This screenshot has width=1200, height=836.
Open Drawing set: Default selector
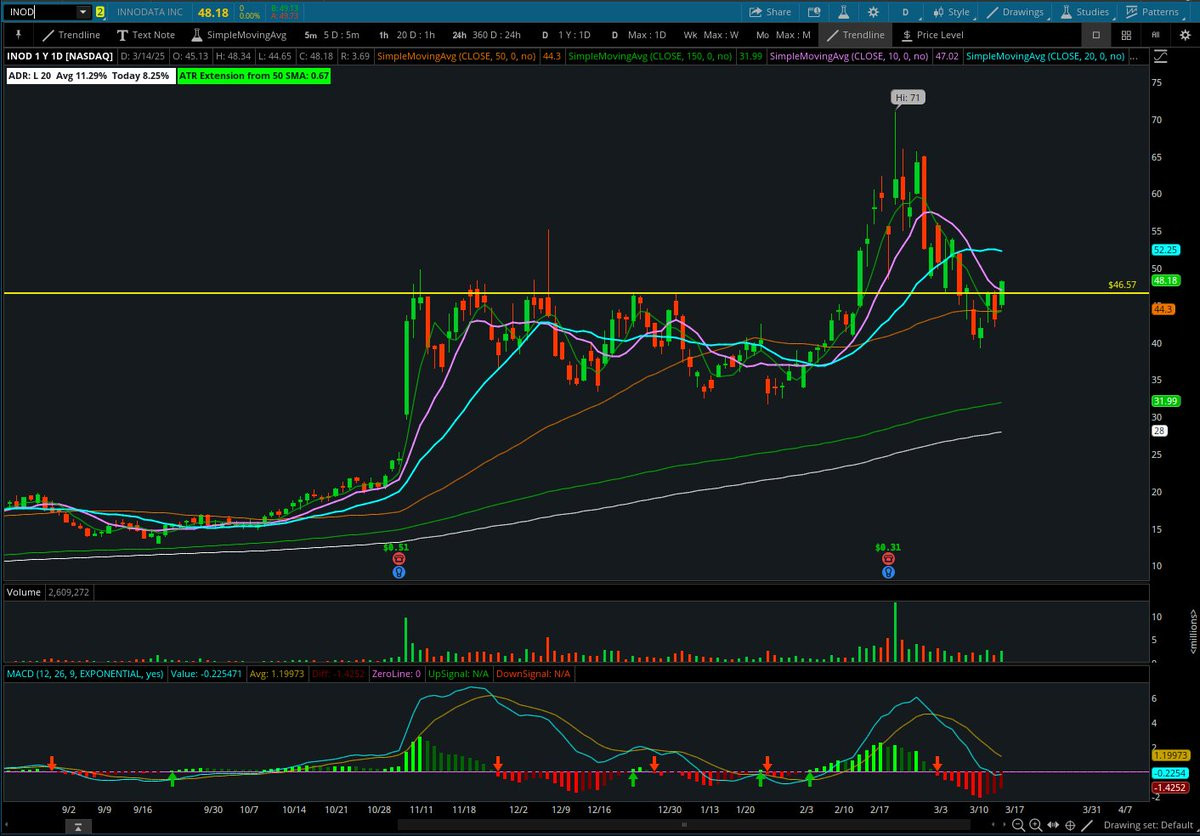point(1150,825)
